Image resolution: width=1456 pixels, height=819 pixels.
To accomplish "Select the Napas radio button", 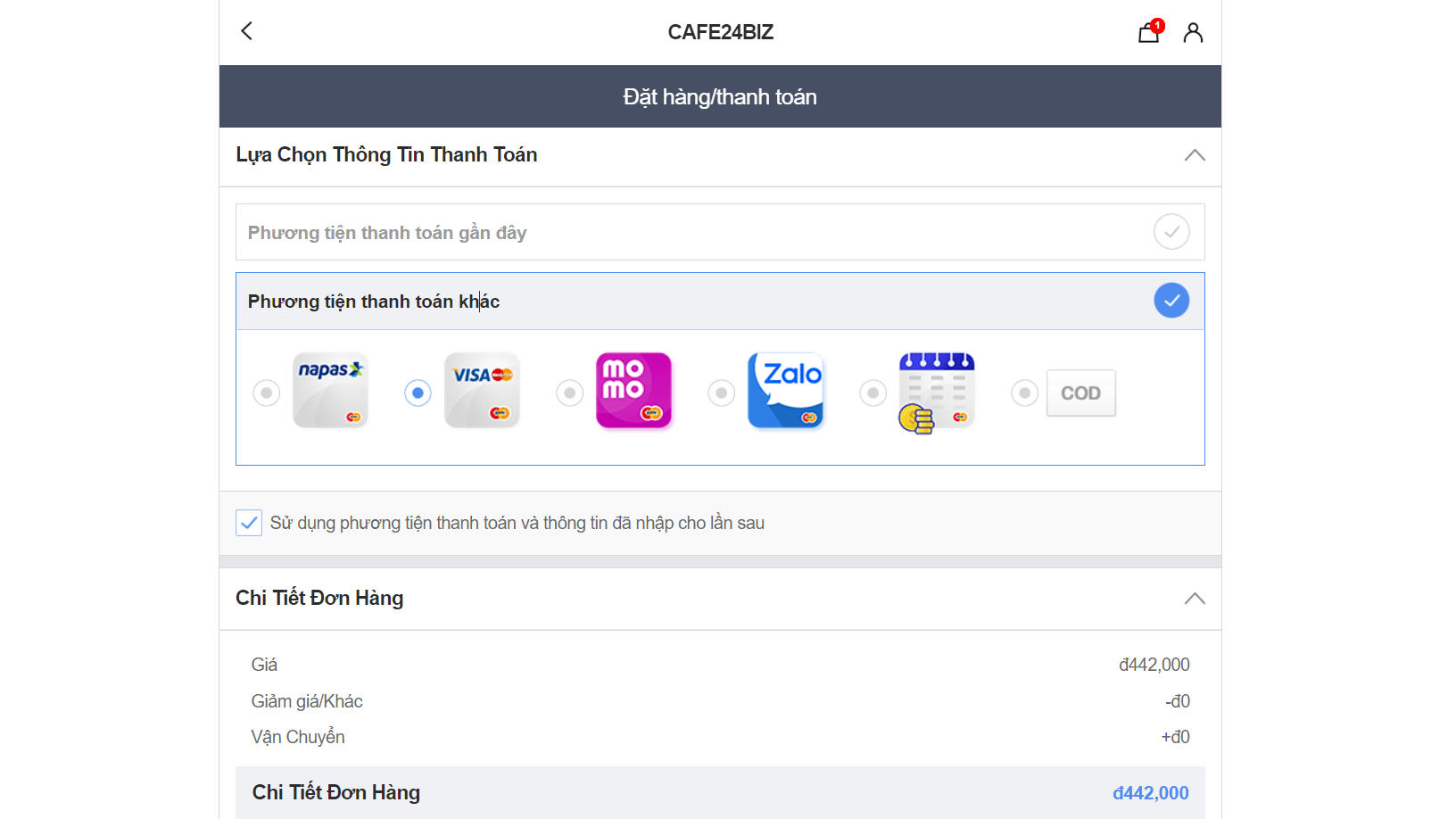I will [x=267, y=393].
